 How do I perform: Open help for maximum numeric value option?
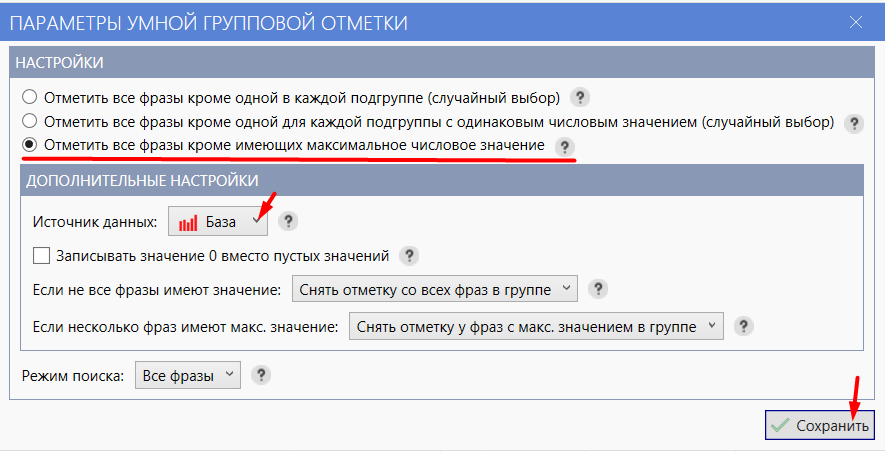[x=564, y=147]
